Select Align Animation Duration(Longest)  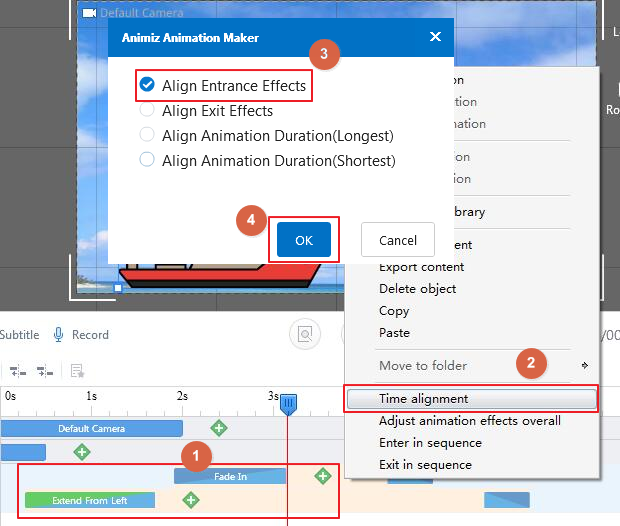[147, 135]
